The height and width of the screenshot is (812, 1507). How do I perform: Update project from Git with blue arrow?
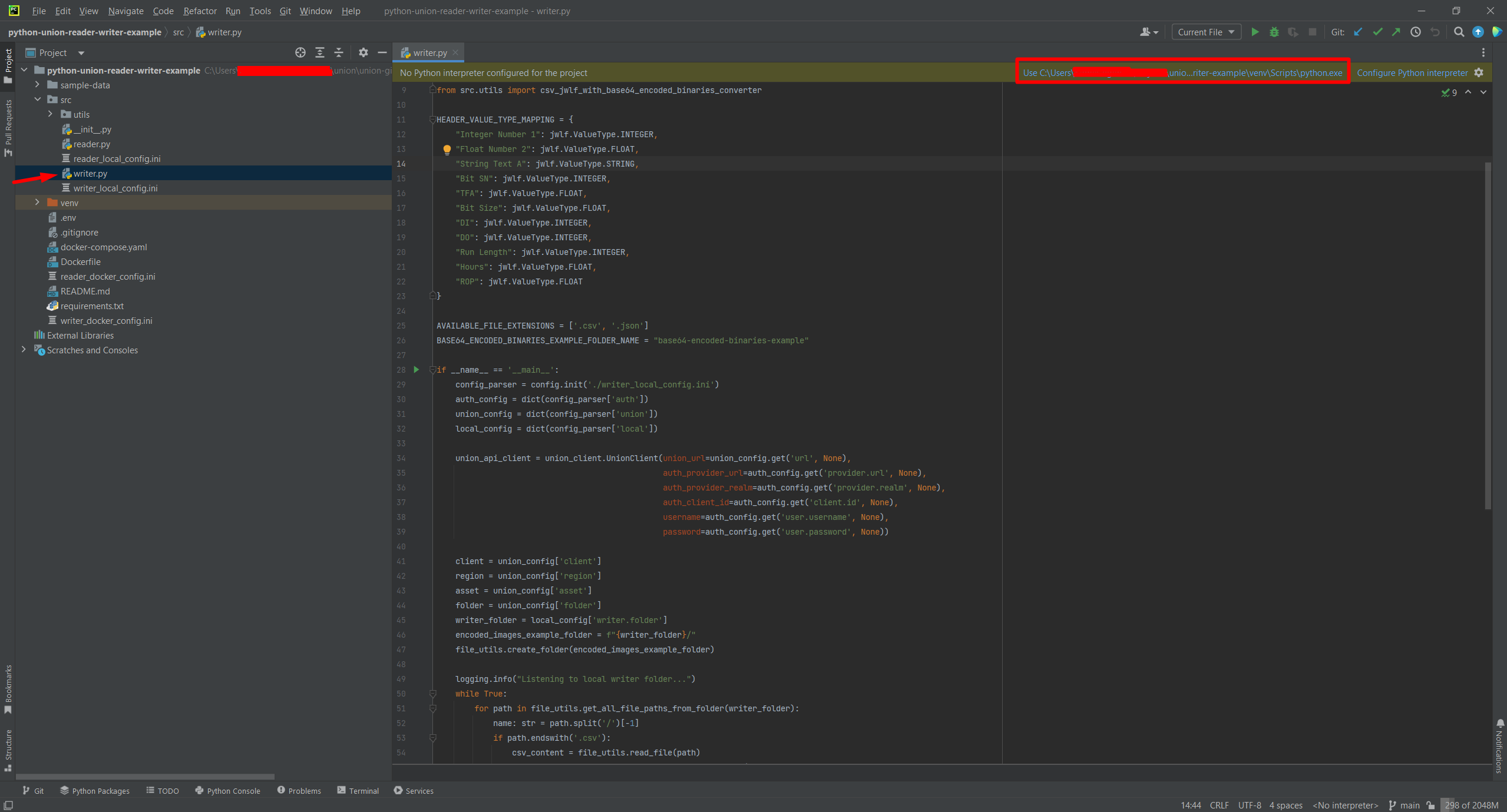(x=1358, y=32)
